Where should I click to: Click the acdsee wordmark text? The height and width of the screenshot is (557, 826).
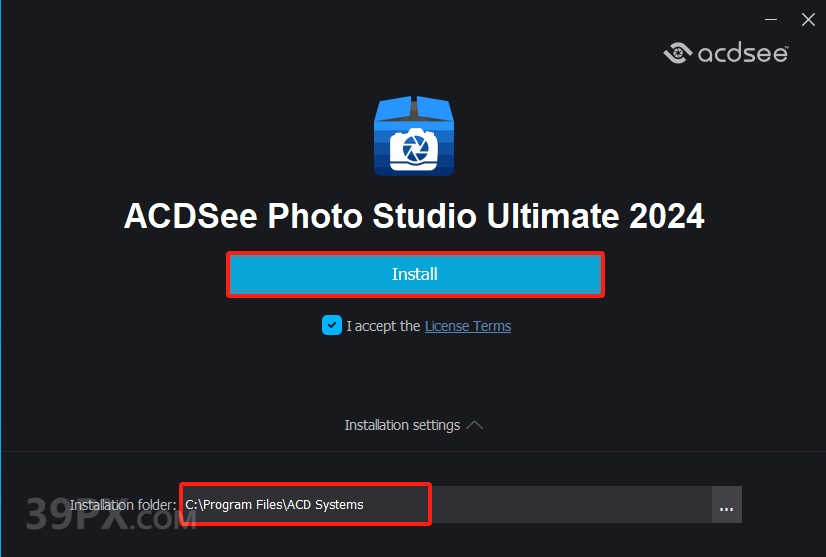click(743, 53)
